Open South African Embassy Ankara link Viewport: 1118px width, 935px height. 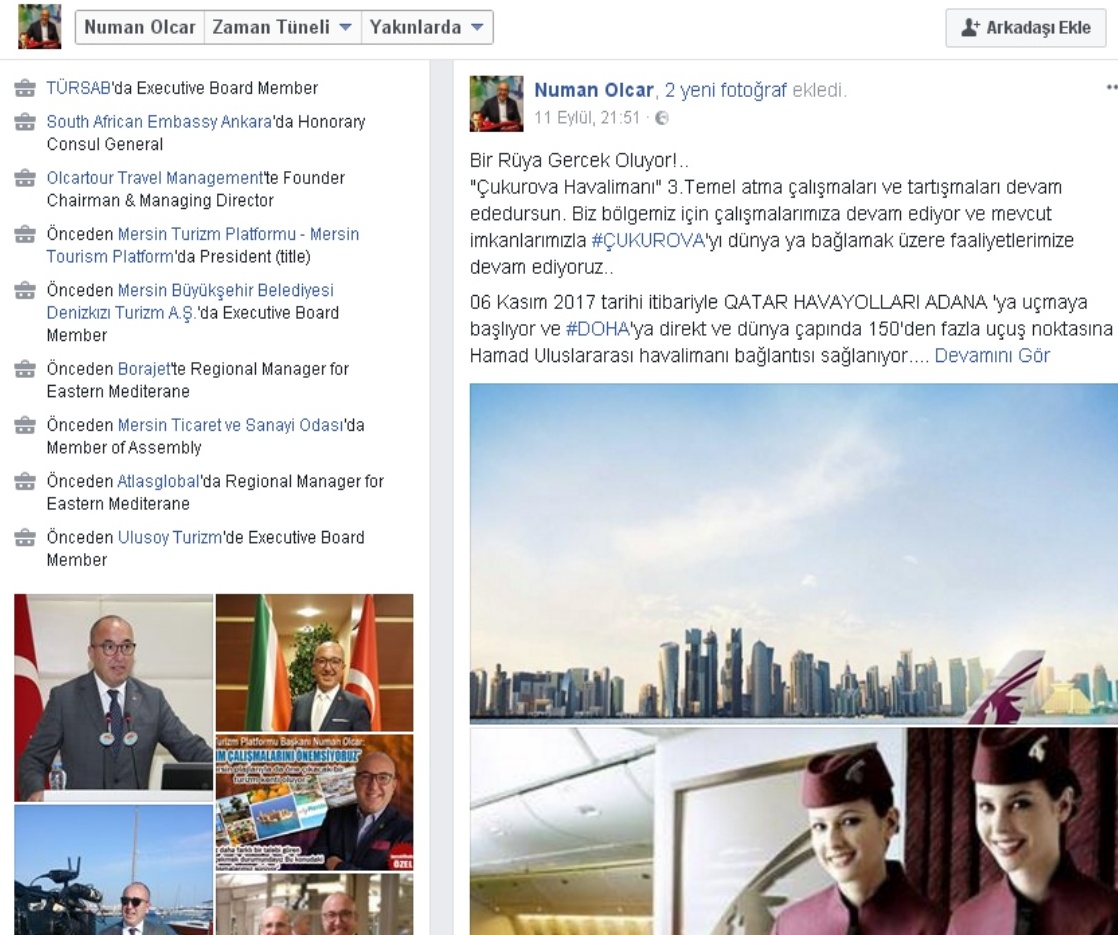[x=159, y=122]
